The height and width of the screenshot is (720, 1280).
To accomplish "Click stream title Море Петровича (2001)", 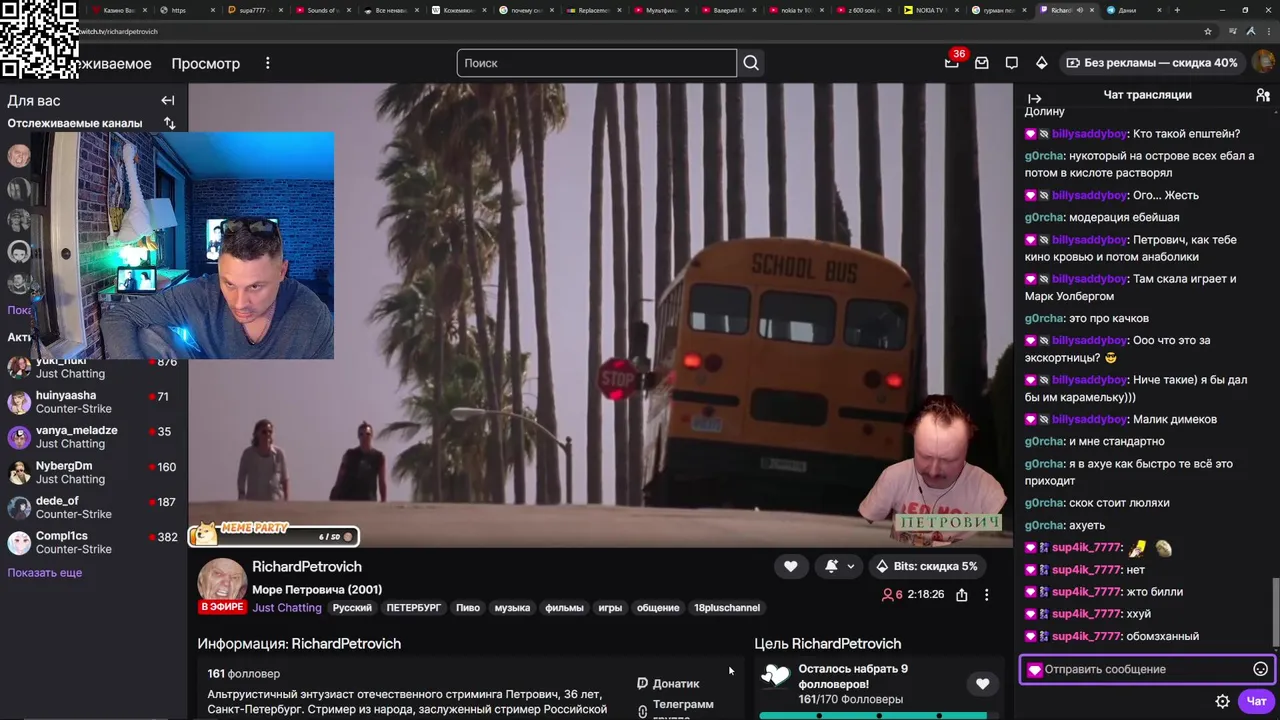I will [317, 590].
